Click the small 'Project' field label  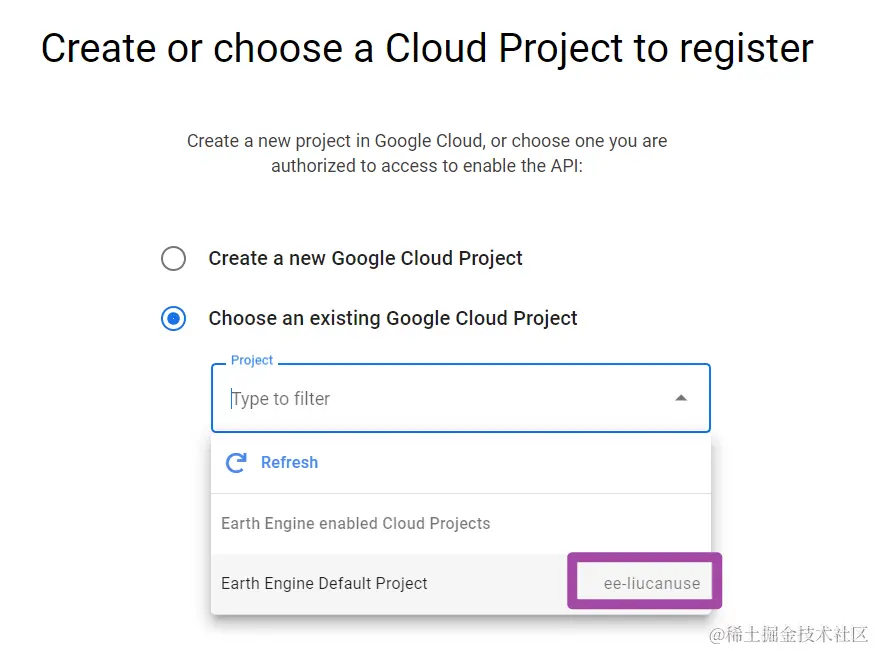tap(252, 360)
